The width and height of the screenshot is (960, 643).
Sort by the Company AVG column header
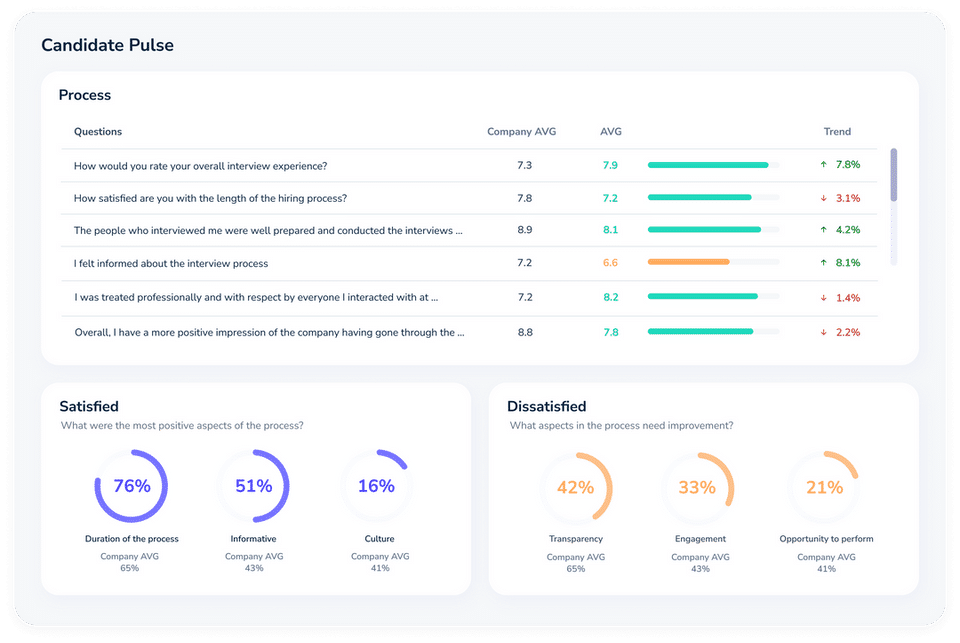[x=522, y=132]
